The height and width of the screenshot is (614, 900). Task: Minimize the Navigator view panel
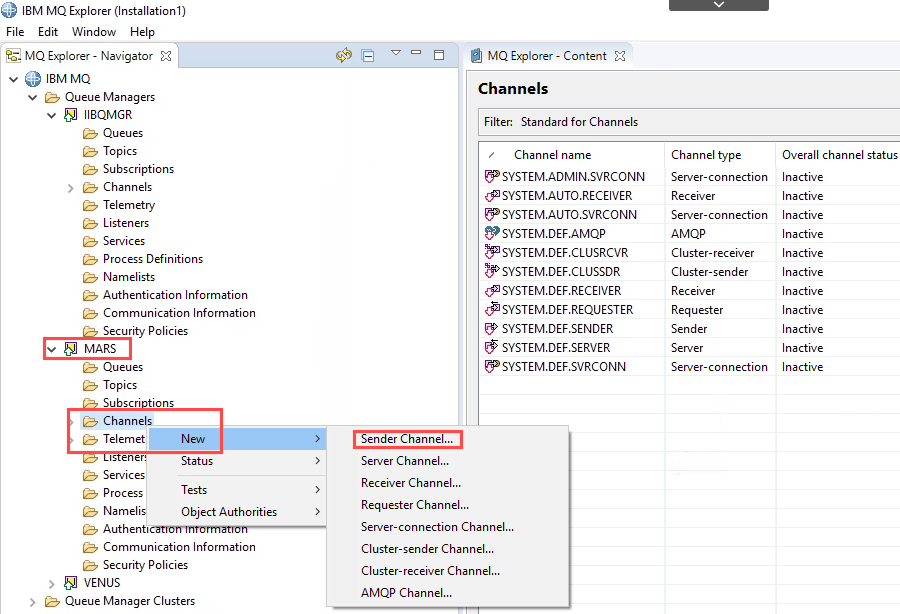416,53
